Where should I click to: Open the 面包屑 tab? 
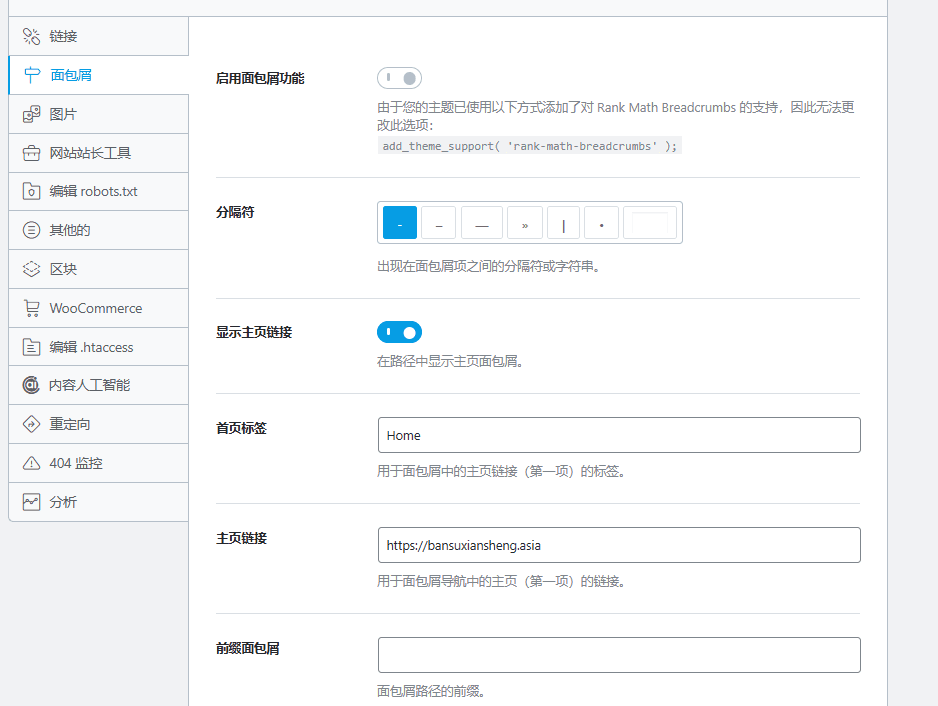pyautogui.click(x=99, y=75)
